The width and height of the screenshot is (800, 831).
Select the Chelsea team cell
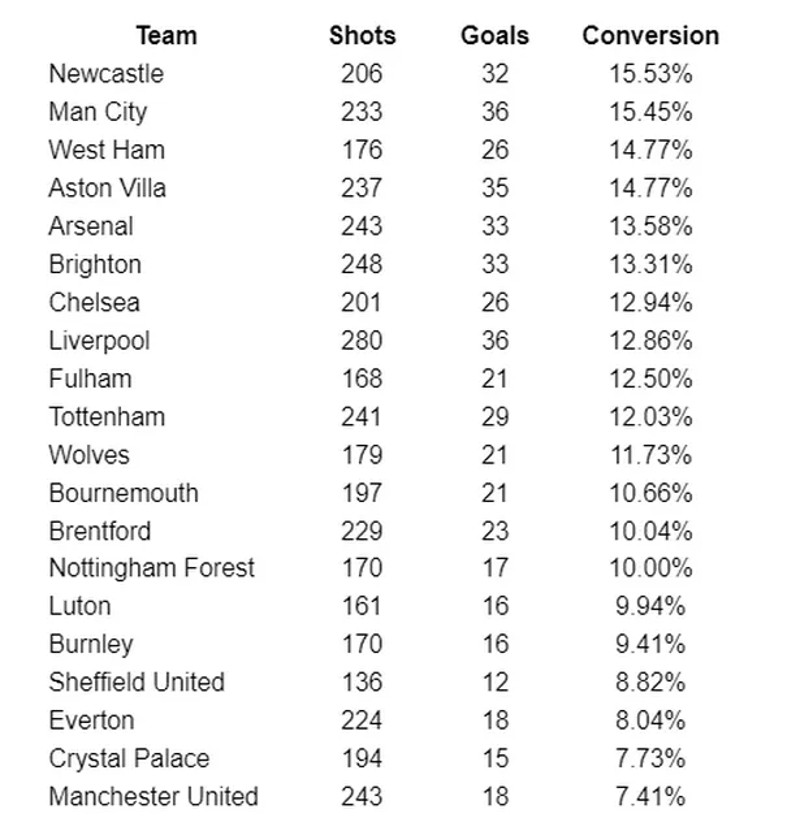tap(94, 303)
